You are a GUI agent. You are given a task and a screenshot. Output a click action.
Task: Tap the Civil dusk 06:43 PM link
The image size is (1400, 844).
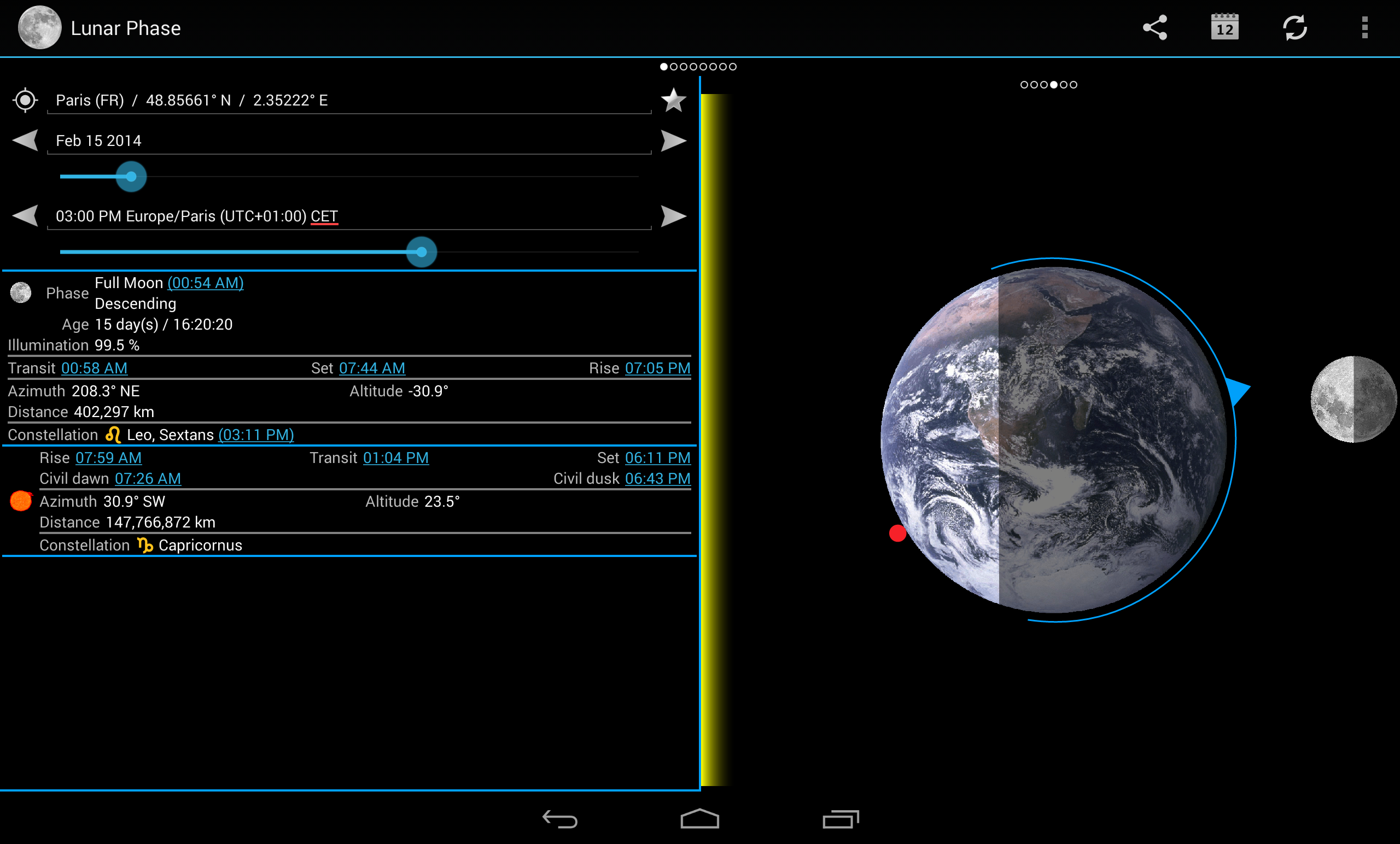pos(657,479)
